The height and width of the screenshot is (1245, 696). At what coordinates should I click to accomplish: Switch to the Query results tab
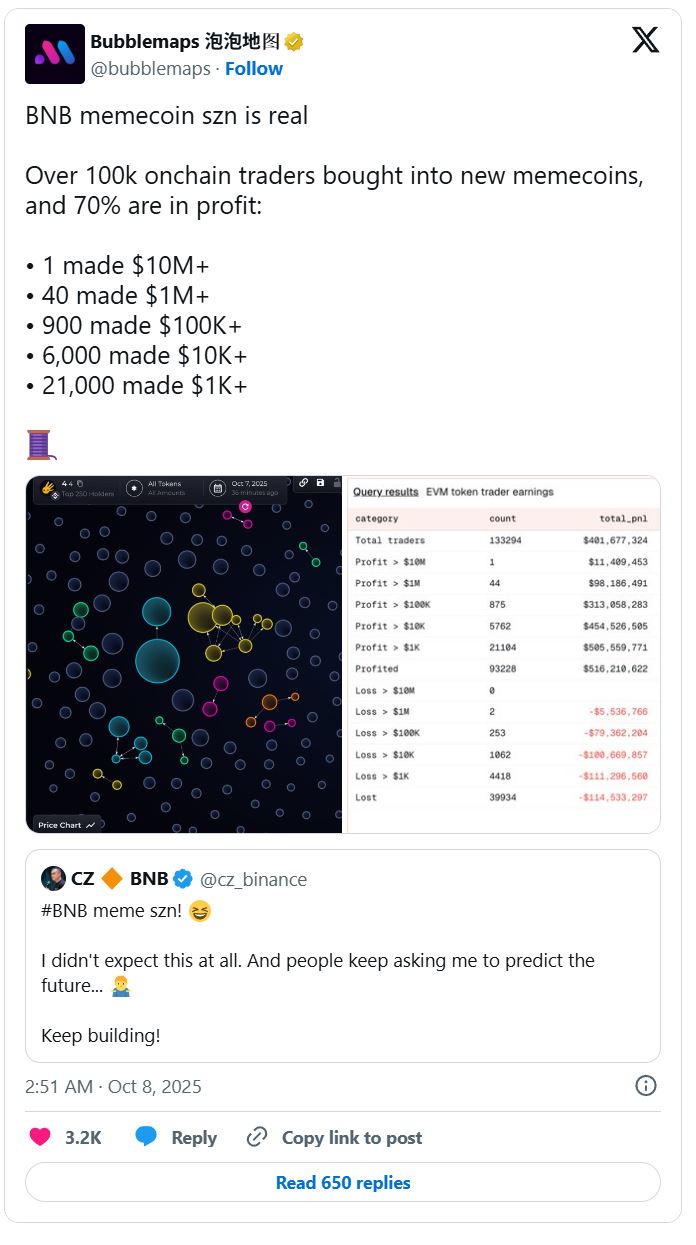385,492
